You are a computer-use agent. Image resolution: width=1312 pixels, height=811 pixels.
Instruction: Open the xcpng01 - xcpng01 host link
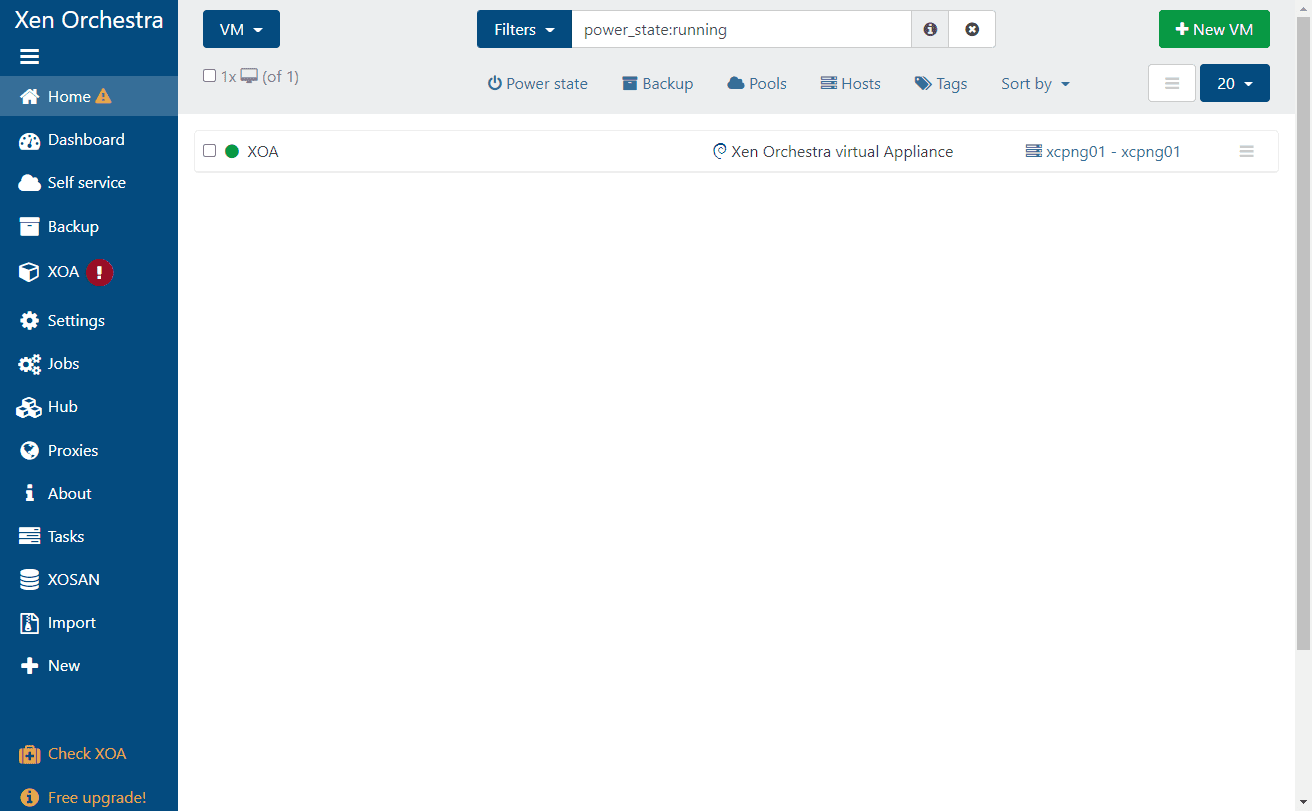pos(1113,152)
